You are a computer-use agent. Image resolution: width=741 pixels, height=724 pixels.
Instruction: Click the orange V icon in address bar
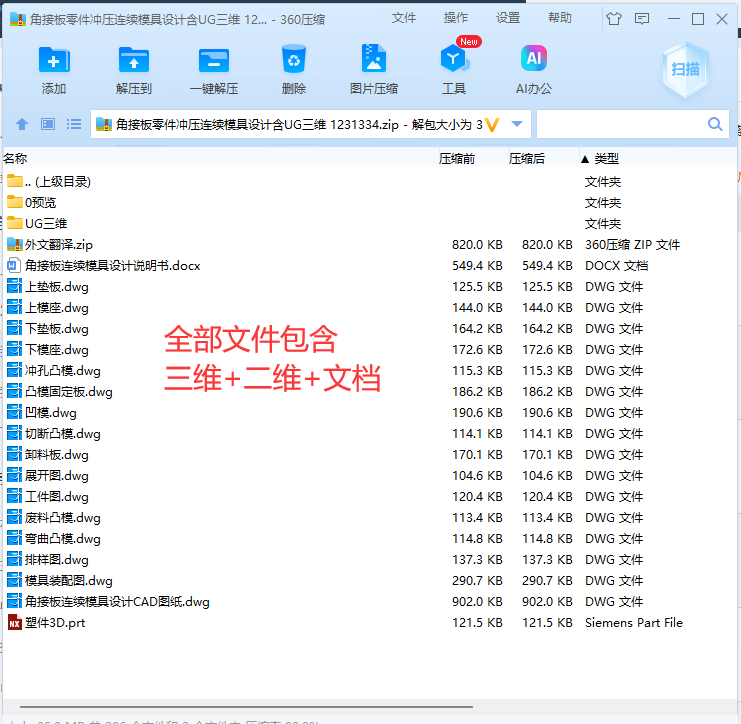(x=492, y=125)
